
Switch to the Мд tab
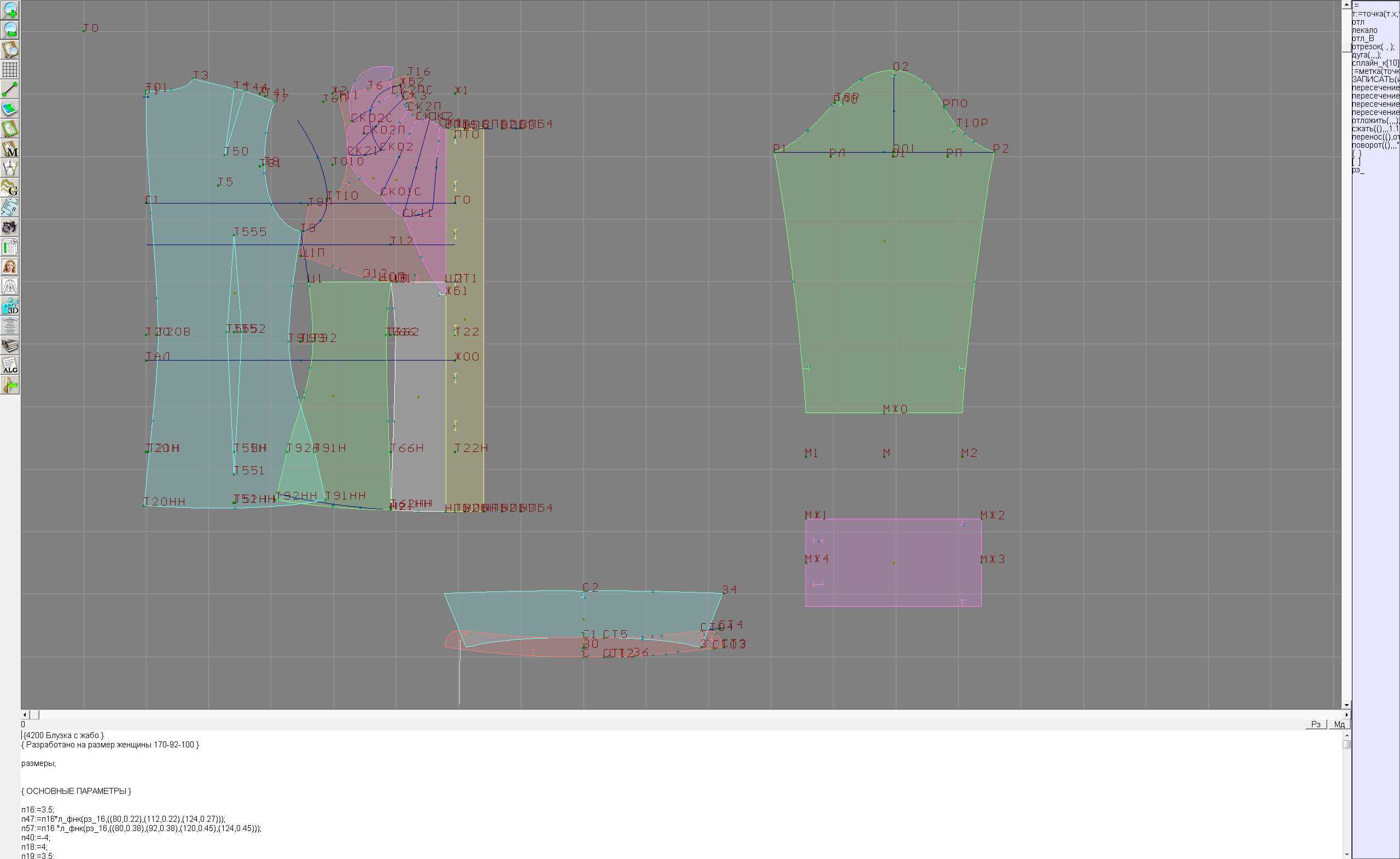(1339, 724)
